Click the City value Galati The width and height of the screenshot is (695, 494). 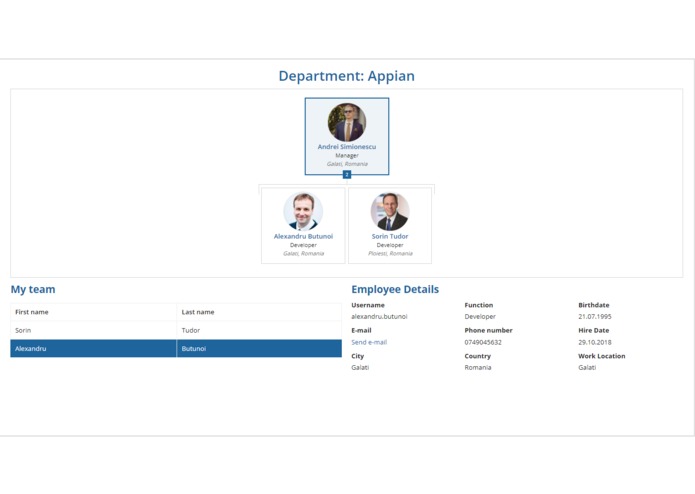(x=360, y=368)
